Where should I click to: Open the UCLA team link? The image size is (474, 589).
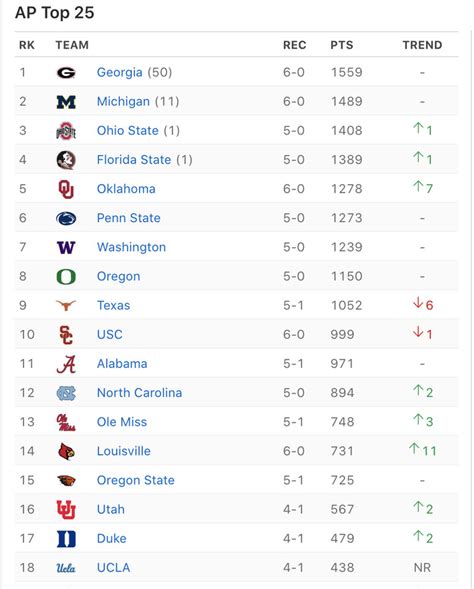[113, 568]
